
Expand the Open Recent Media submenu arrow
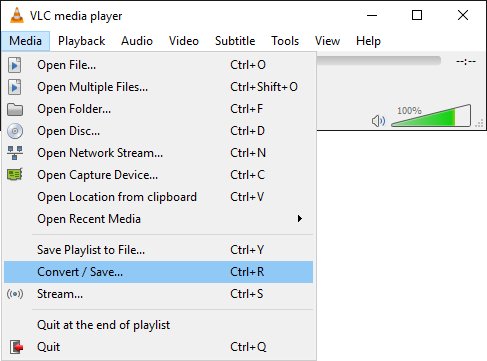(300, 219)
